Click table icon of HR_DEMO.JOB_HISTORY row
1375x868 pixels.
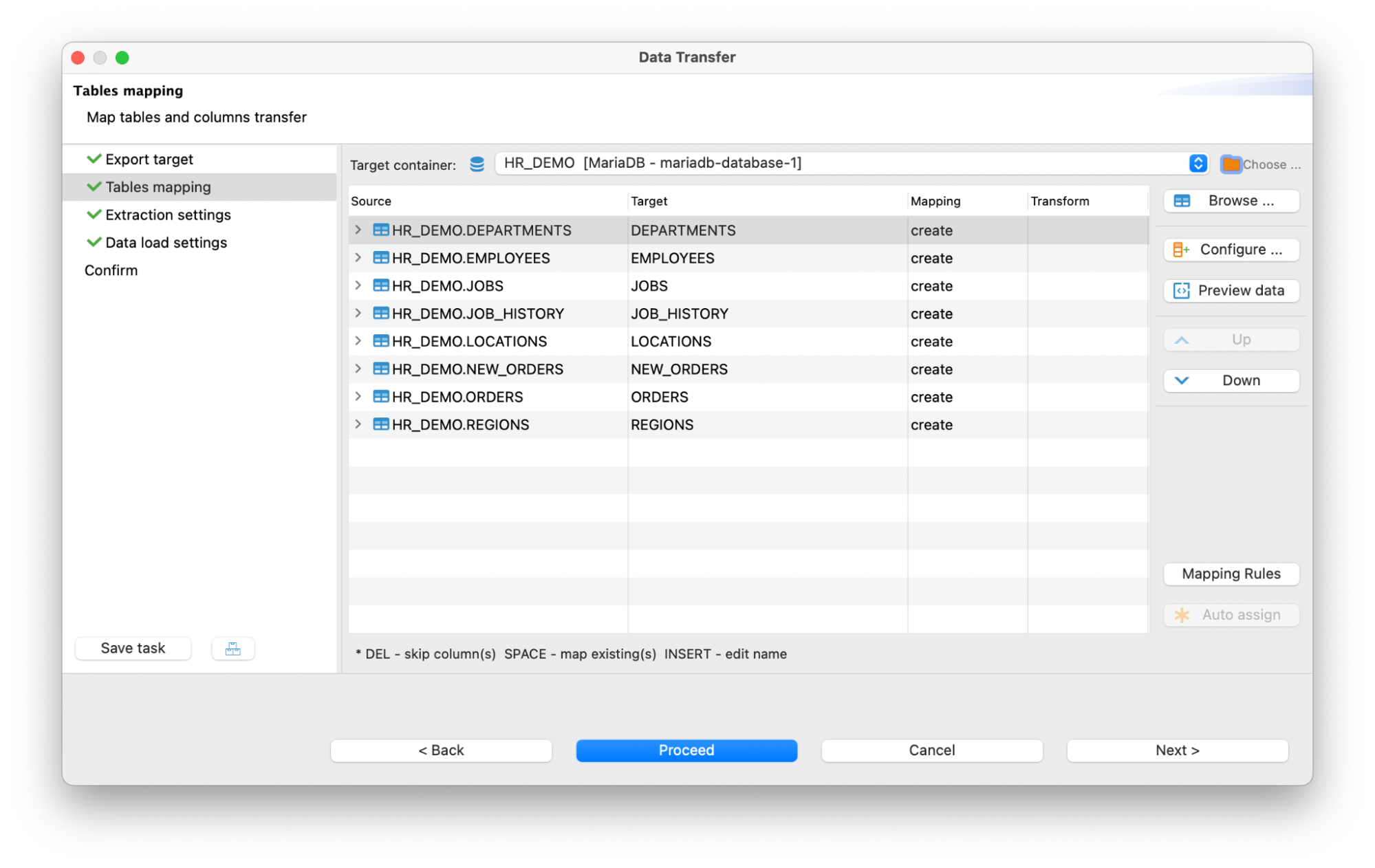pos(381,314)
